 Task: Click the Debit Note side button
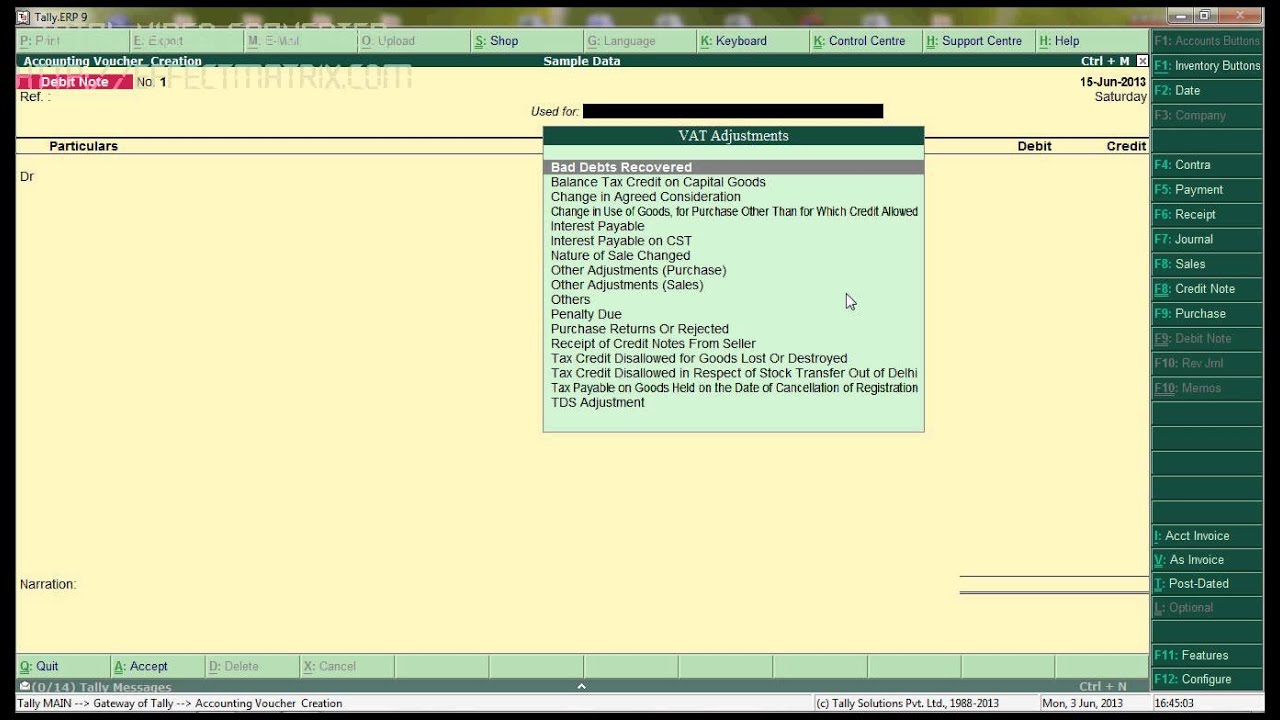coord(1207,339)
